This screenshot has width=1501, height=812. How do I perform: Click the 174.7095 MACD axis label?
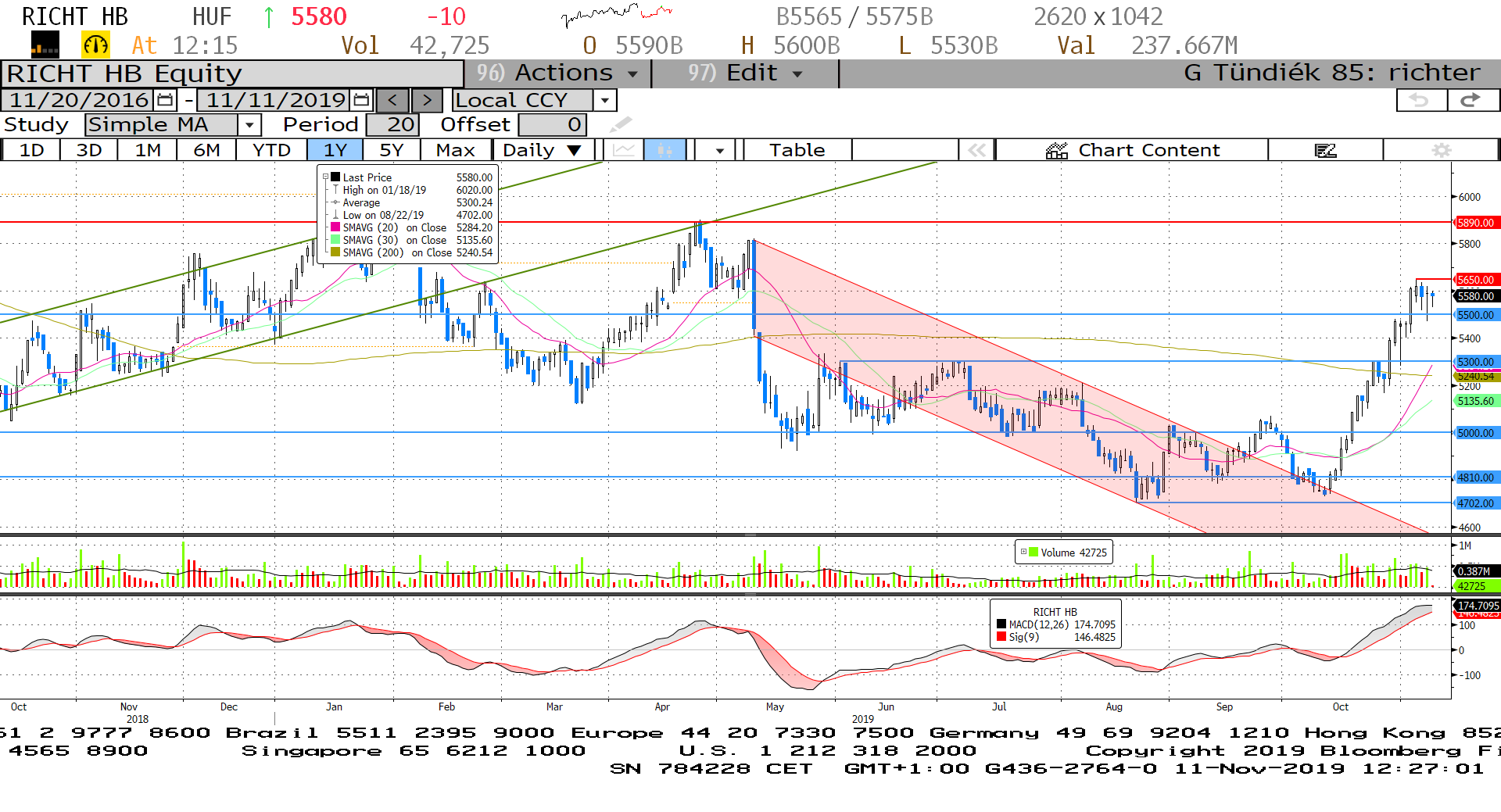1478,606
